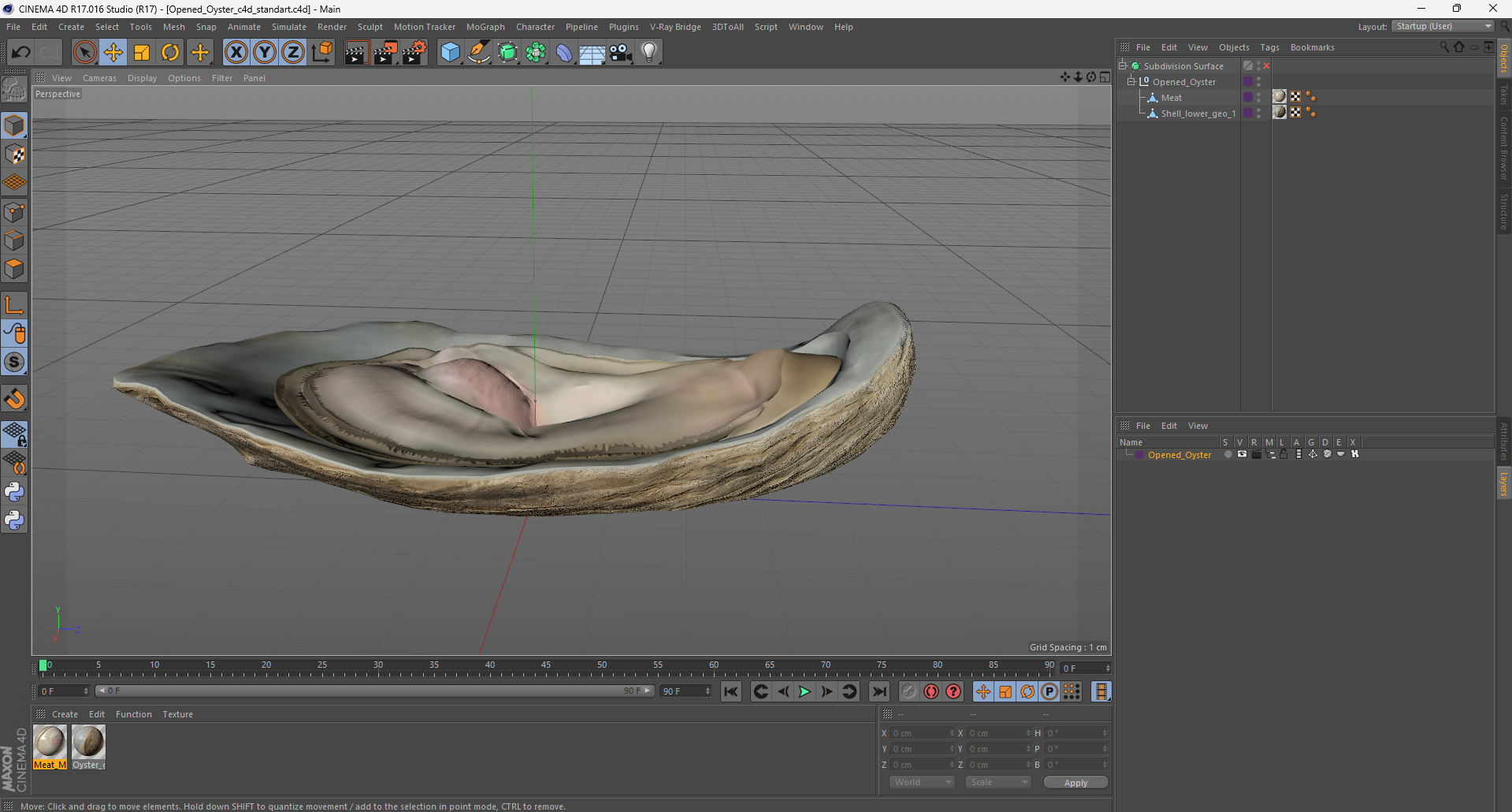Select the Oyster material thumbnail
1512x812 pixels.
click(88, 747)
